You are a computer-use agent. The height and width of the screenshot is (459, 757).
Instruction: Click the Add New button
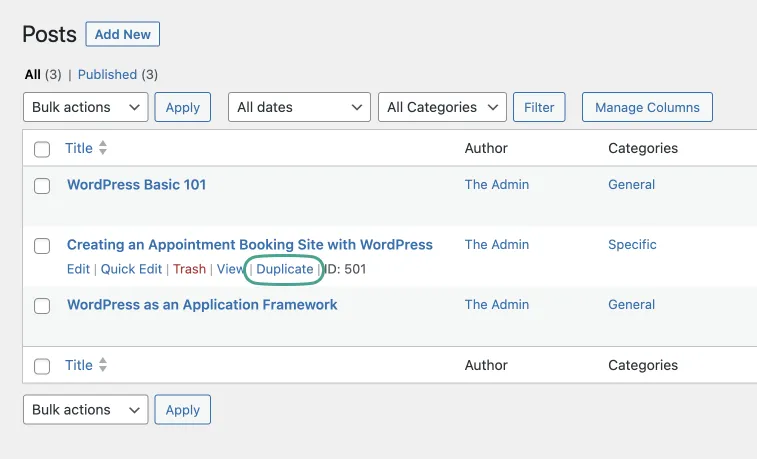123,34
